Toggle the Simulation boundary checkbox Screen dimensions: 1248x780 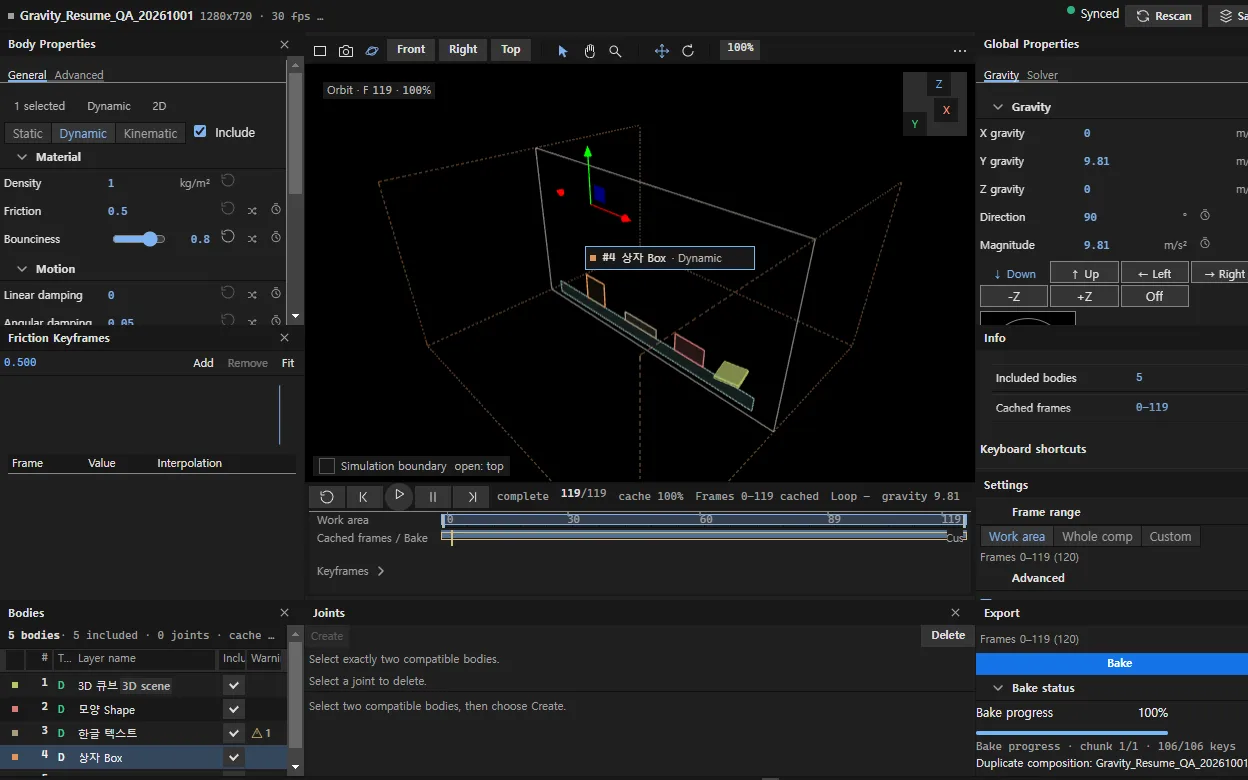pos(327,466)
